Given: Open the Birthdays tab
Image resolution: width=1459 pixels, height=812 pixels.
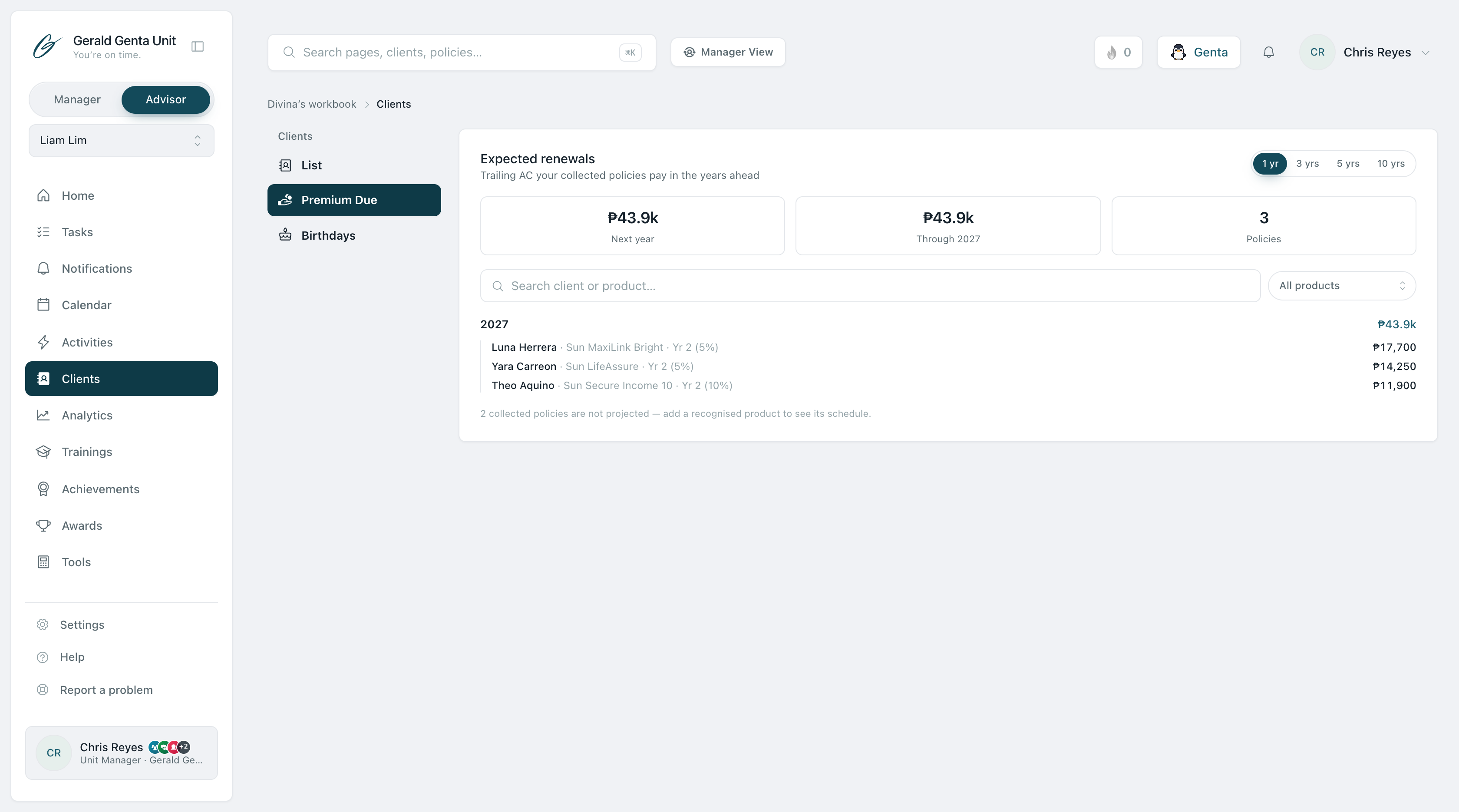Looking at the screenshot, I should coord(354,235).
